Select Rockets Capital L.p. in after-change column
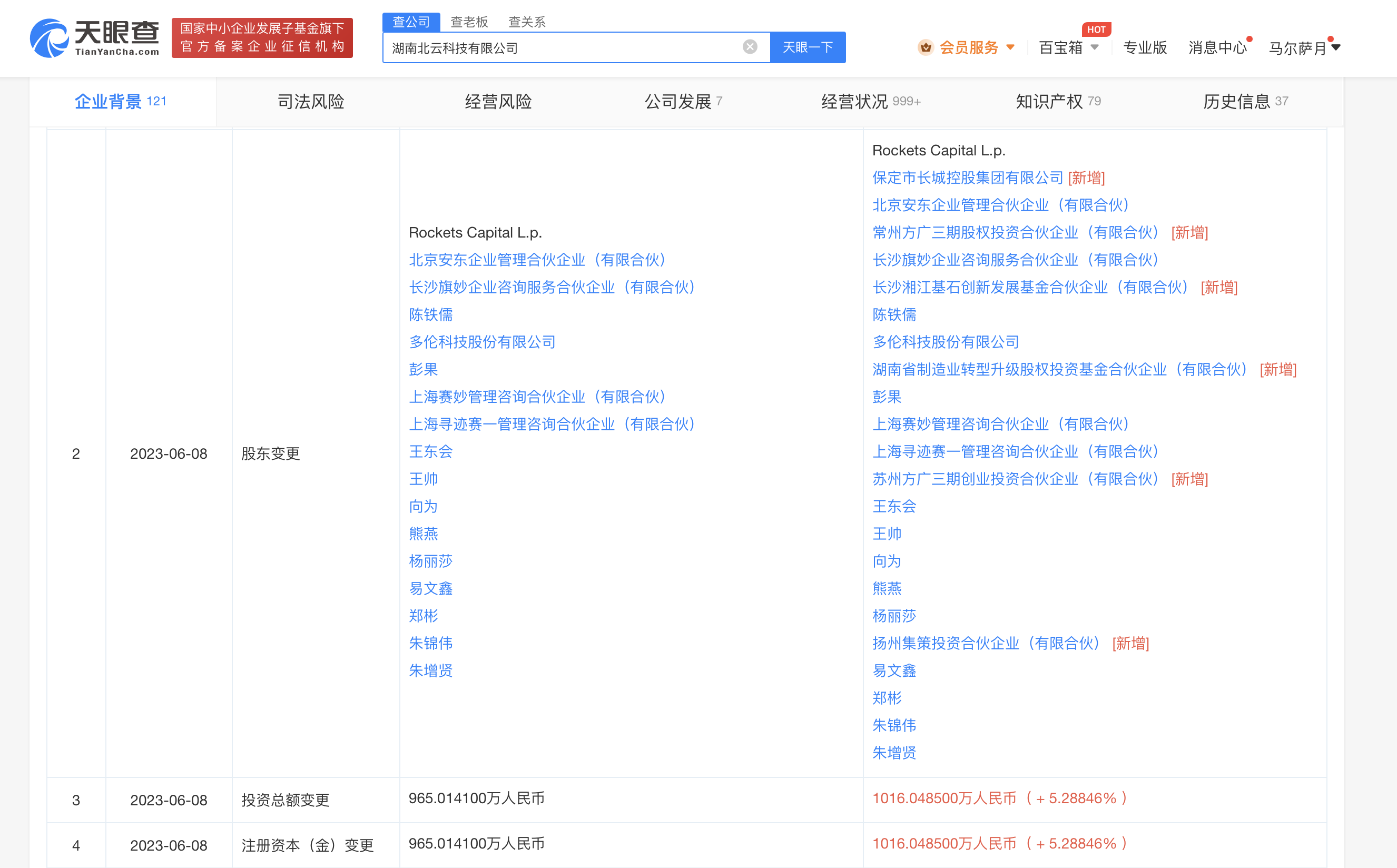Screen dimensions: 1397x868 tap(939, 151)
